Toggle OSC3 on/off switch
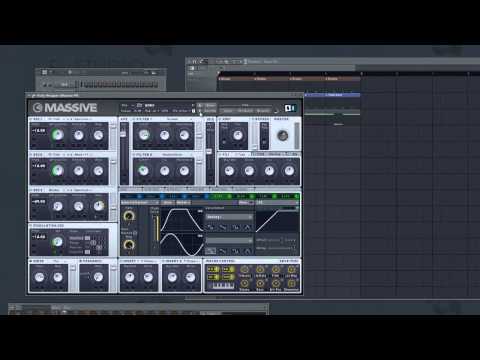 click(x=31, y=190)
